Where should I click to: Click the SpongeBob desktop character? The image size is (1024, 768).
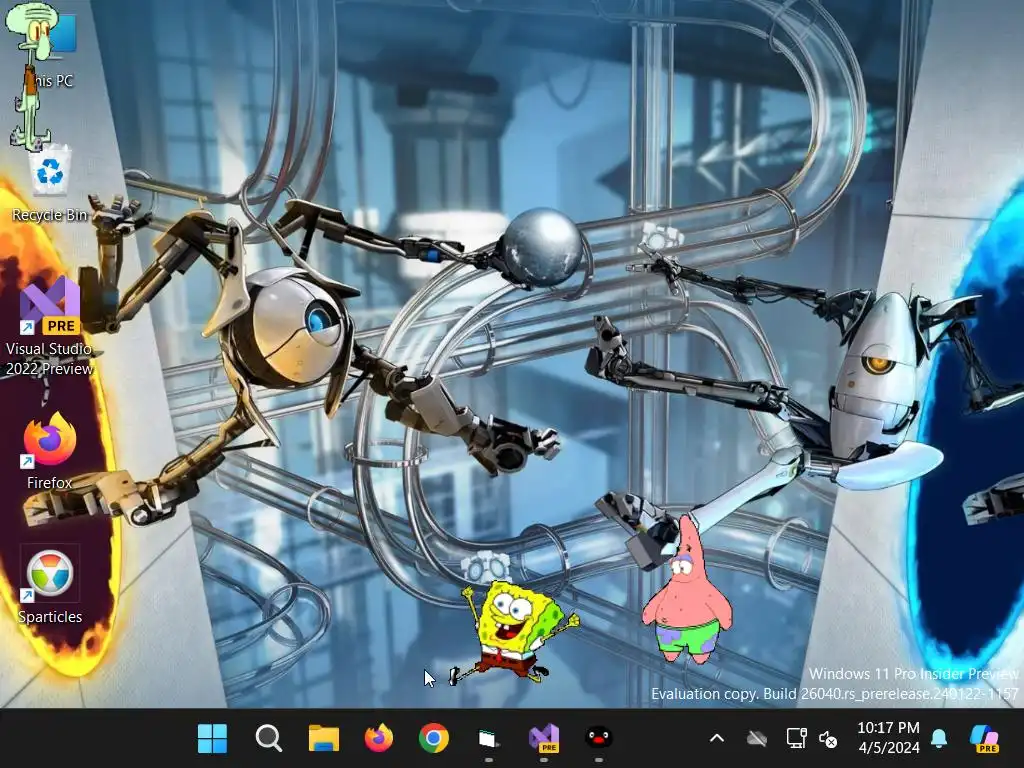tap(516, 632)
